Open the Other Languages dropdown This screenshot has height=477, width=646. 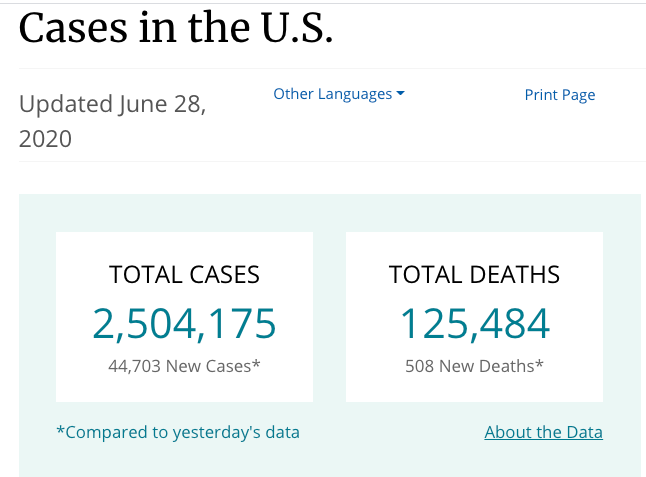[332, 94]
